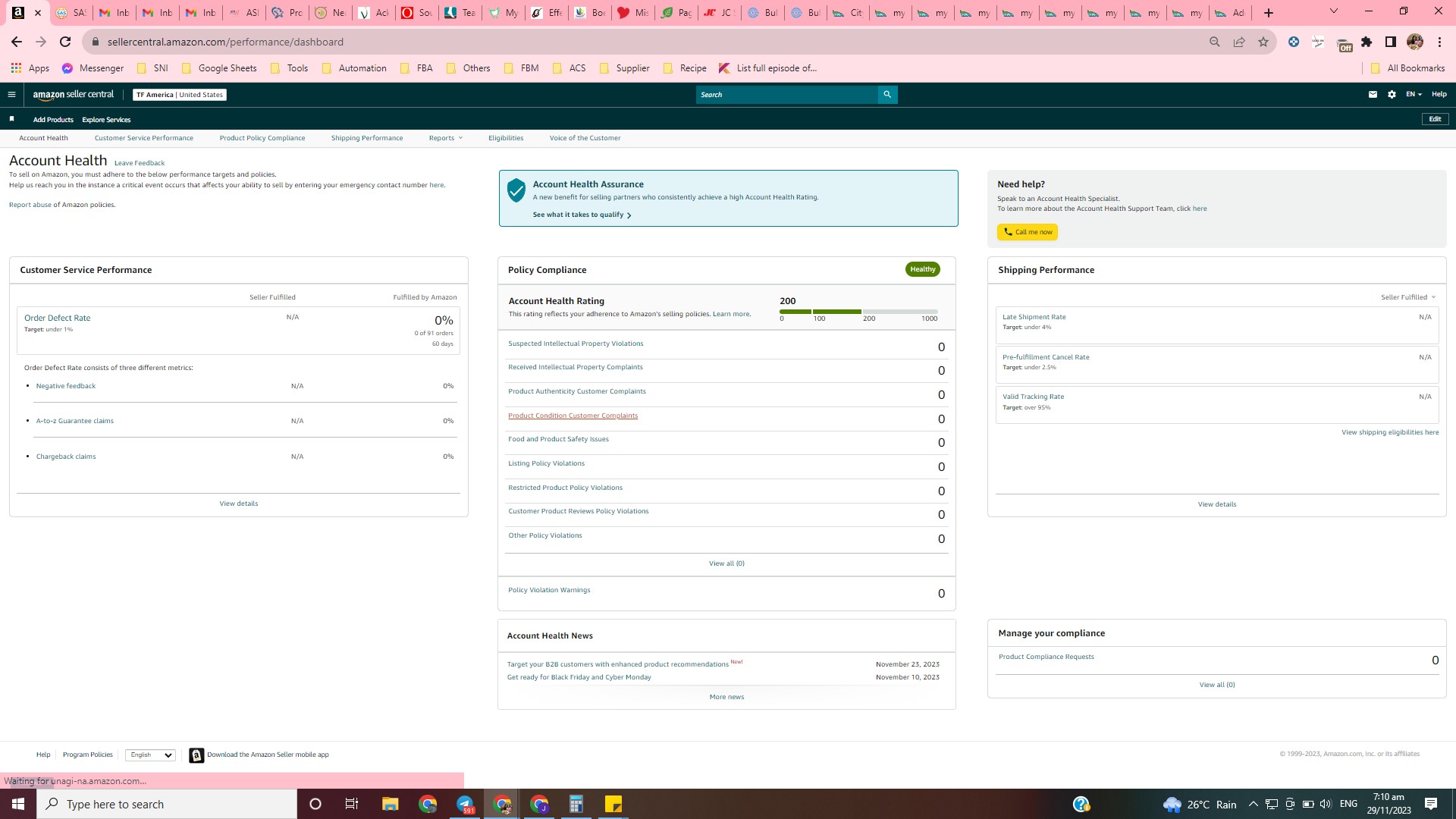Open Telegram from the taskbar

(465, 804)
